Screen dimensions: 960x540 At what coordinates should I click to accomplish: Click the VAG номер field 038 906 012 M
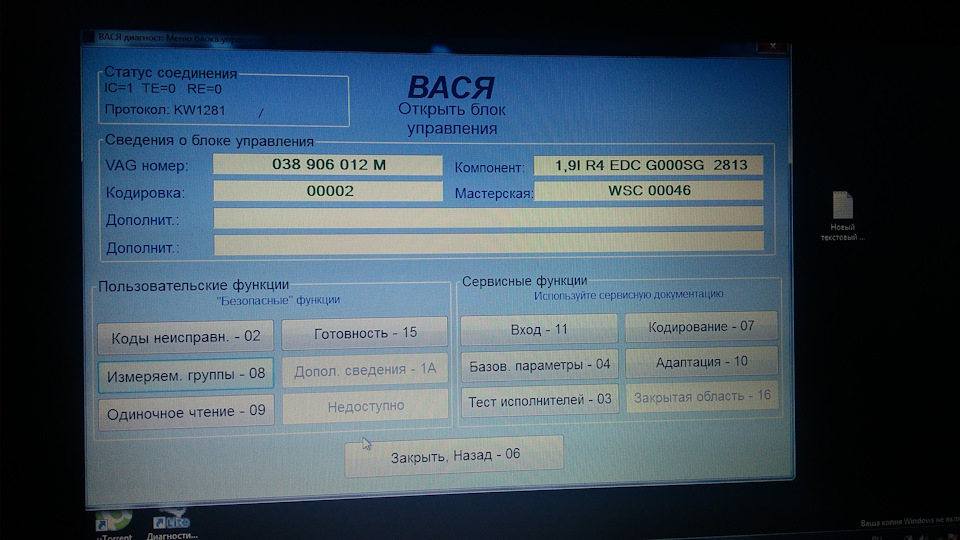point(328,165)
